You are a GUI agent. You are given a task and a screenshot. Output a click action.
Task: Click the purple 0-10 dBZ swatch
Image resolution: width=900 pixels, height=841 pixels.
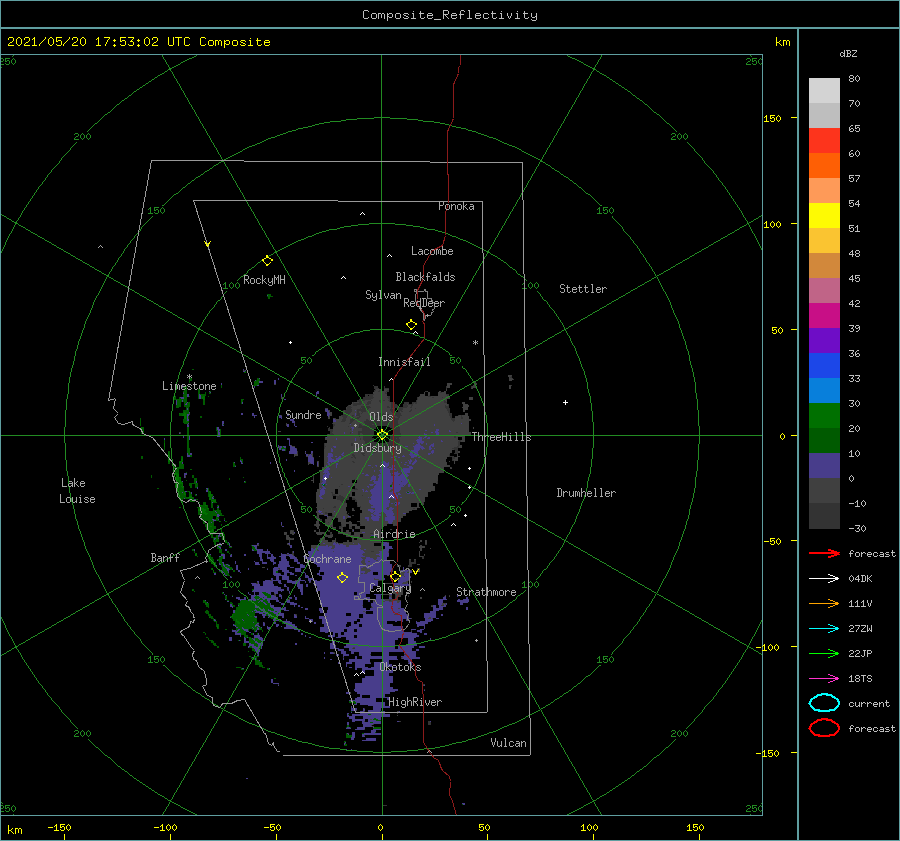[x=824, y=465]
